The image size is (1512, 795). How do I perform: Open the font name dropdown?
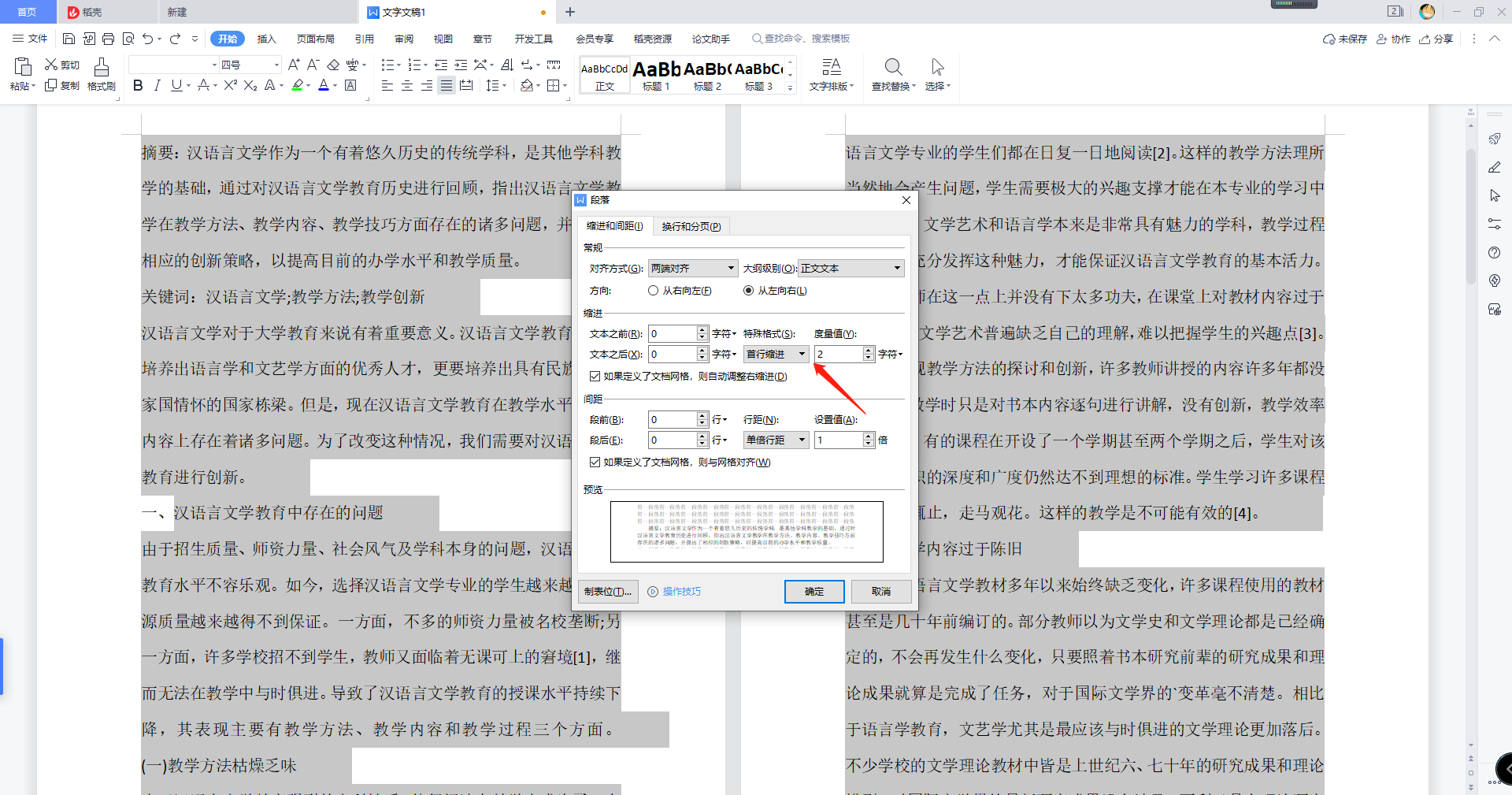pos(214,65)
